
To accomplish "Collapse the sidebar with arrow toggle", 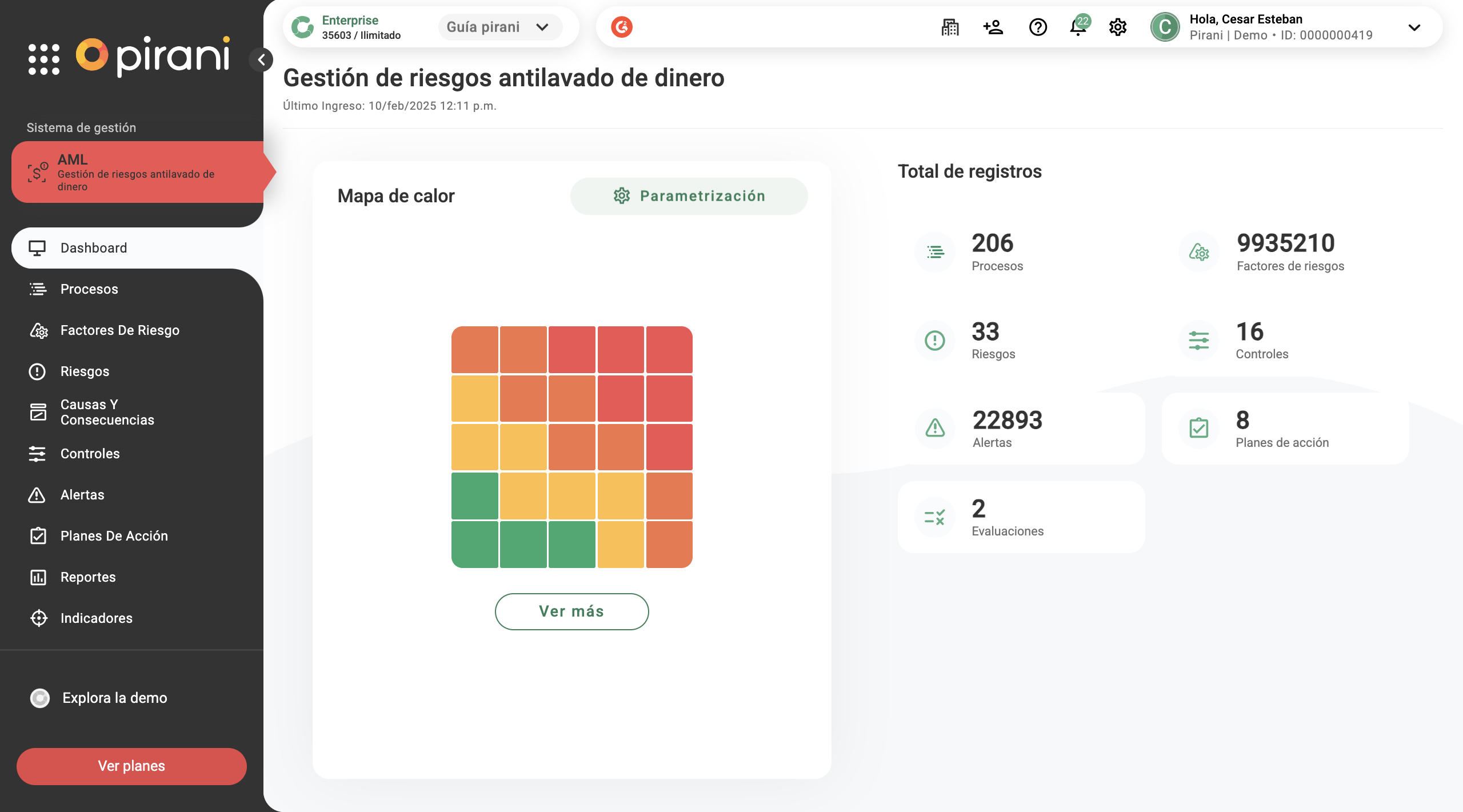I will [261, 59].
